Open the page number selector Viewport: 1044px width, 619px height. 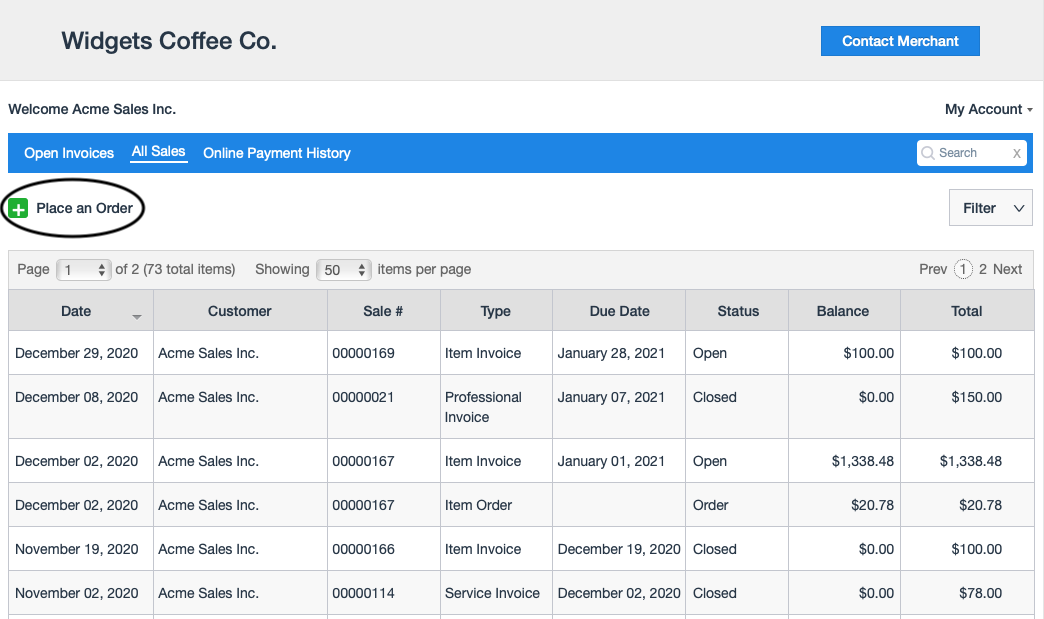point(84,270)
